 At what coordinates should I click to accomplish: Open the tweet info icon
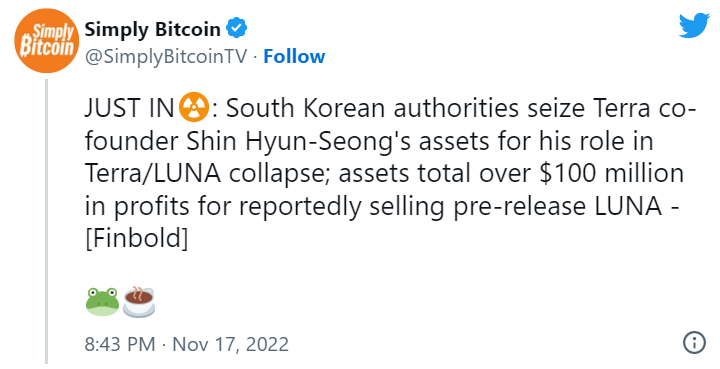tap(694, 342)
